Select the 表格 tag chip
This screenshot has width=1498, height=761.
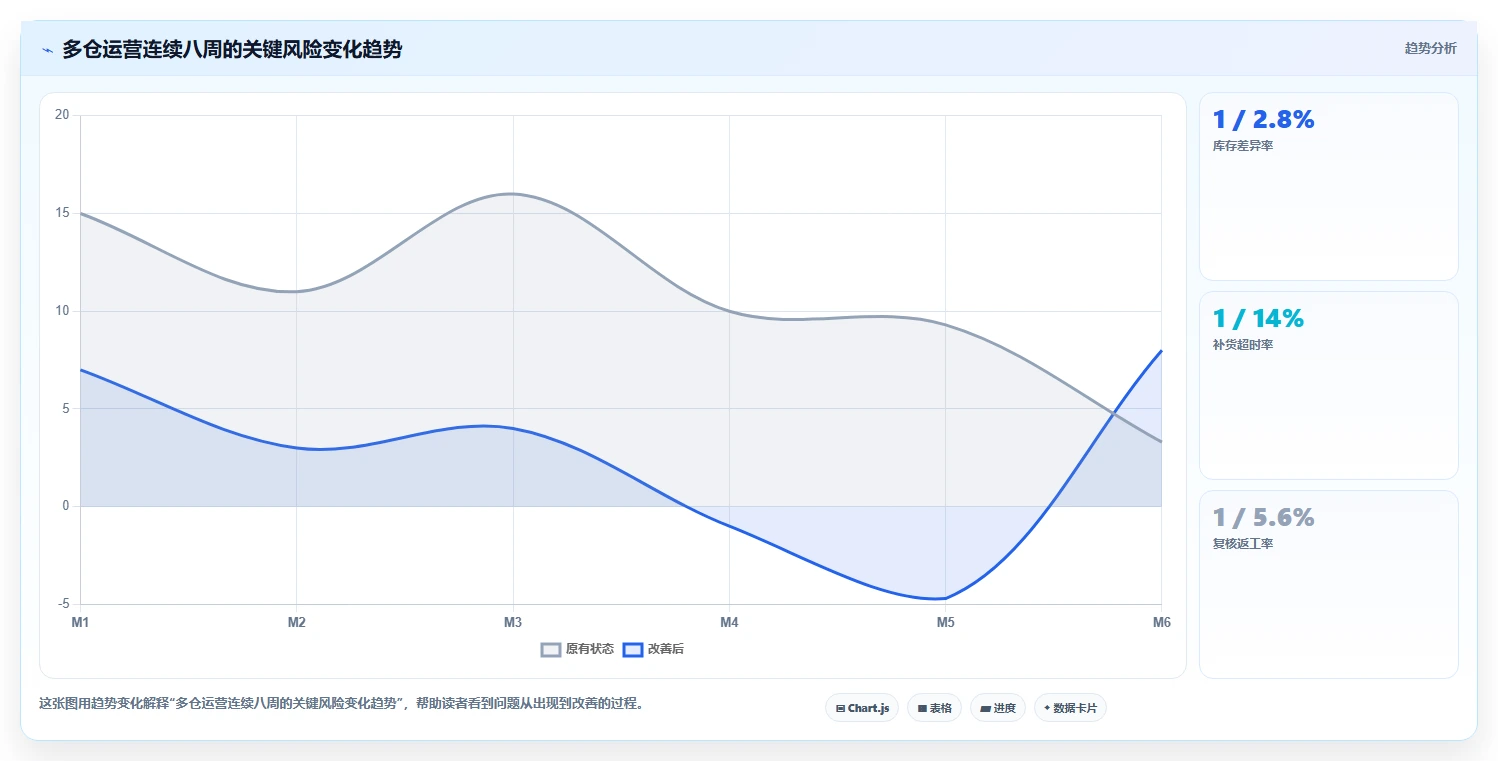pyautogui.click(x=934, y=708)
